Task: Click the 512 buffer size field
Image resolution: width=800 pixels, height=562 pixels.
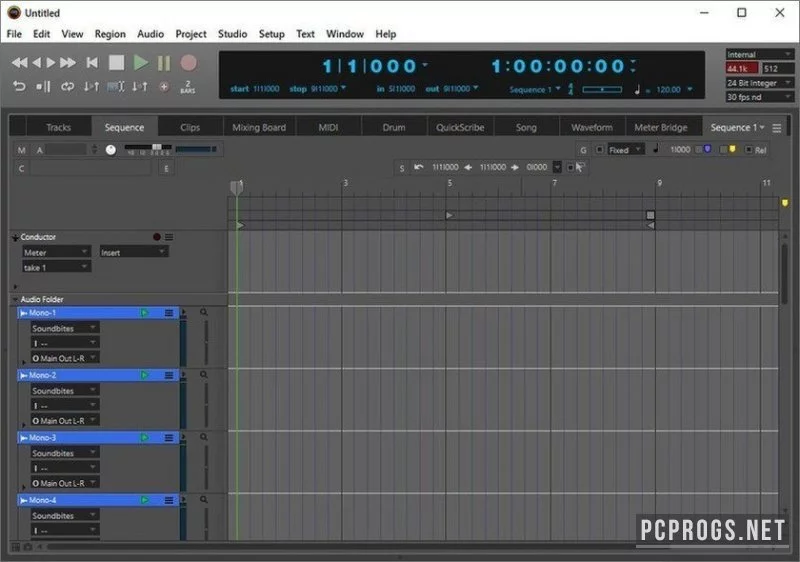Action: click(x=777, y=68)
